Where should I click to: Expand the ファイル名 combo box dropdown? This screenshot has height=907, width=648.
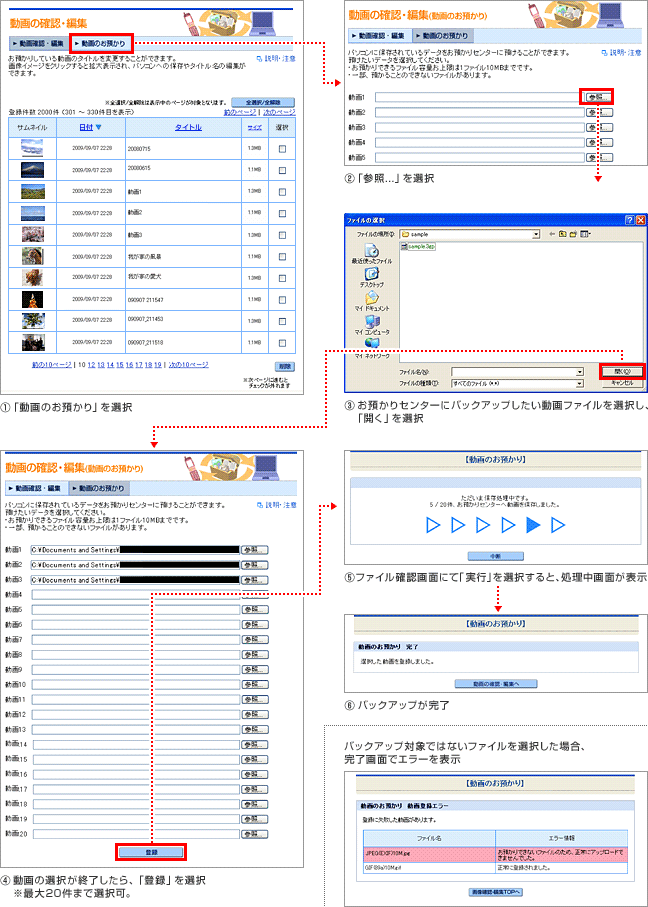(x=579, y=371)
